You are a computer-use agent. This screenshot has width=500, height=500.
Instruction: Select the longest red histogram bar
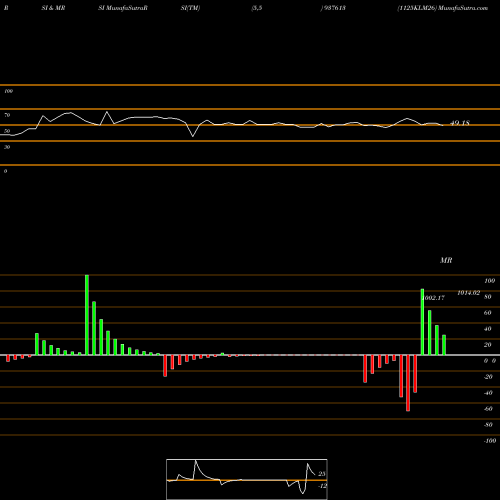(x=408, y=383)
